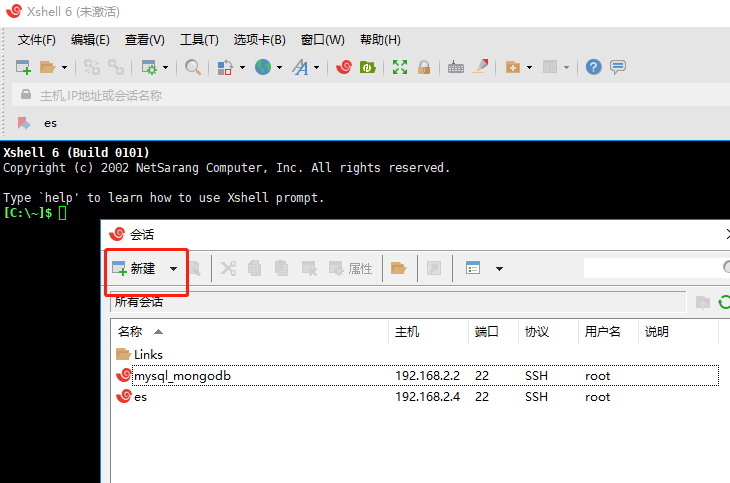The width and height of the screenshot is (730, 483).
Task: Expand the Font dropdown arrow
Action: [317, 68]
